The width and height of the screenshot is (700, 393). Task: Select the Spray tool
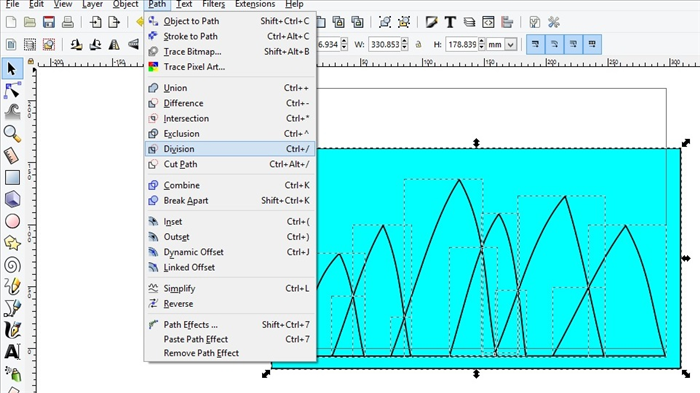(x=12, y=373)
